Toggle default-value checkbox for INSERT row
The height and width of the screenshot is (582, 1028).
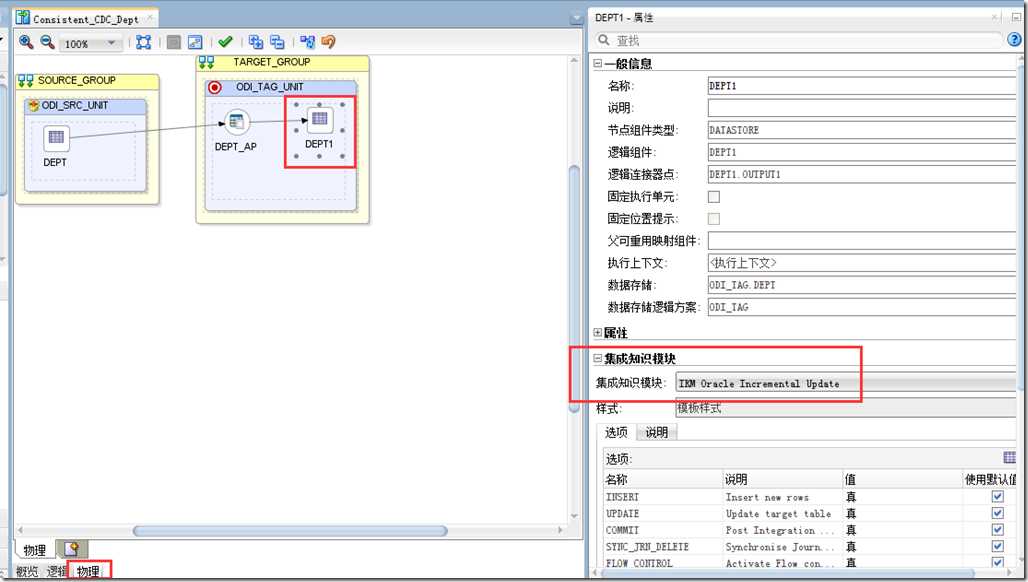(x=997, y=497)
